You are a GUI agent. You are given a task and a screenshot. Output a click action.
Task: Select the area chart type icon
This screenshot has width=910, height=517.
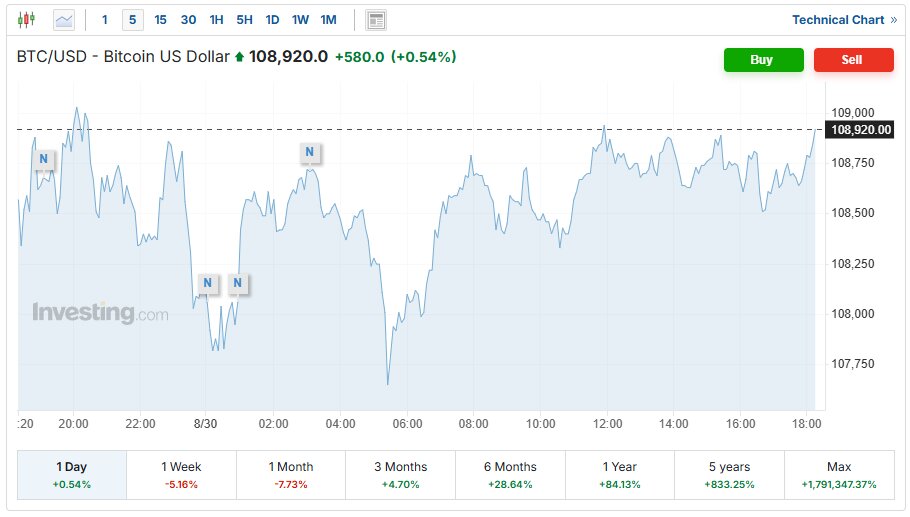pos(64,20)
